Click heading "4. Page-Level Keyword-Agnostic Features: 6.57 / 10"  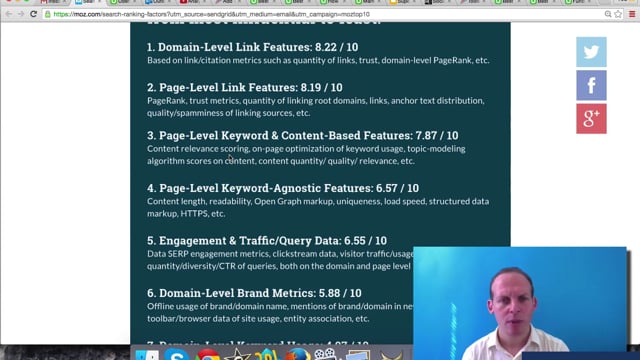(x=283, y=188)
